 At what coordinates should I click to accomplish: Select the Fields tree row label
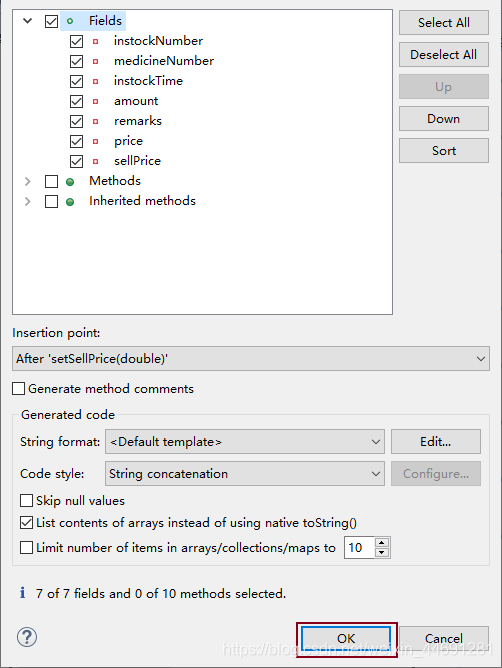(105, 21)
